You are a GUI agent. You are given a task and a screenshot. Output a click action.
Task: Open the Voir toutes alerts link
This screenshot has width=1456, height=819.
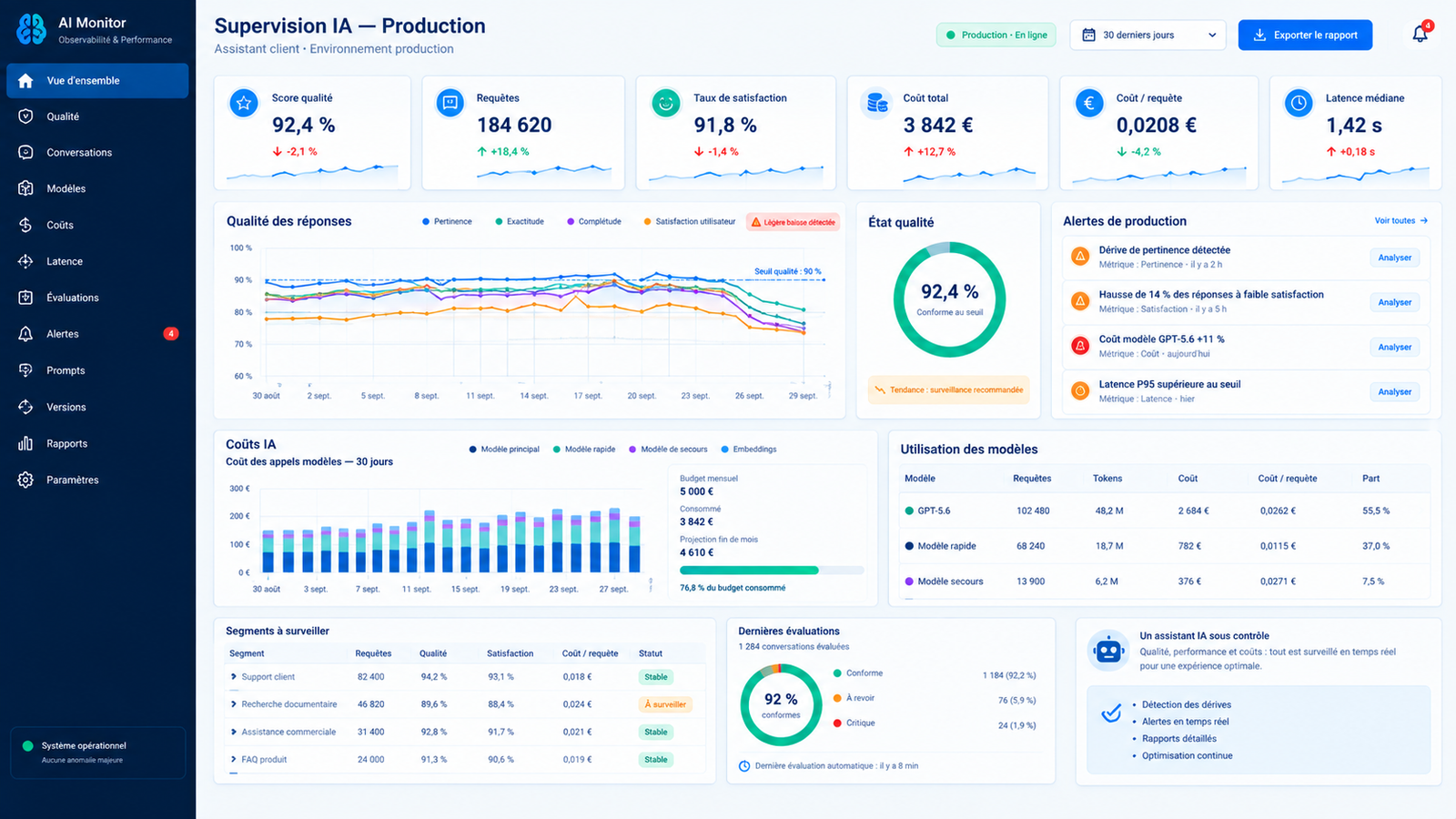pos(1401,220)
